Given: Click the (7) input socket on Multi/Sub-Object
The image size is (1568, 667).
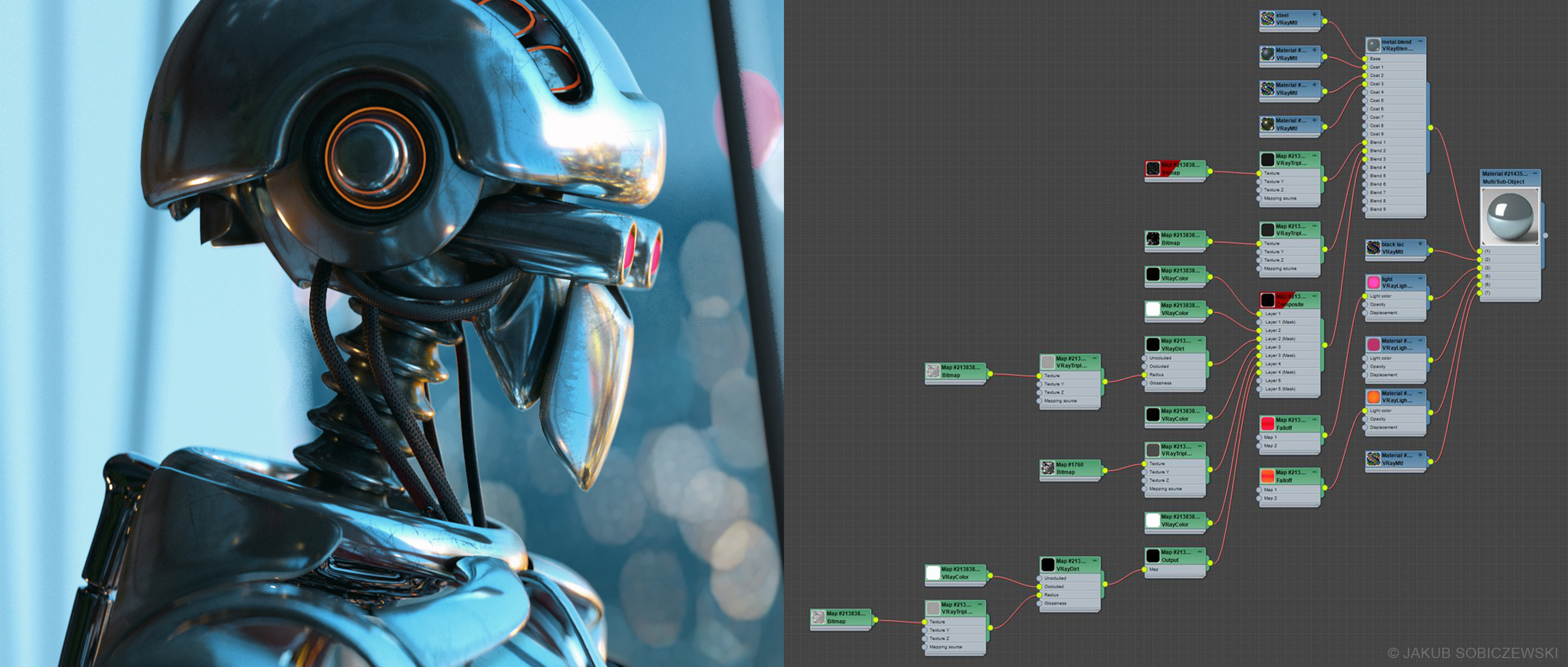Looking at the screenshot, I should click(x=1480, y=293).
